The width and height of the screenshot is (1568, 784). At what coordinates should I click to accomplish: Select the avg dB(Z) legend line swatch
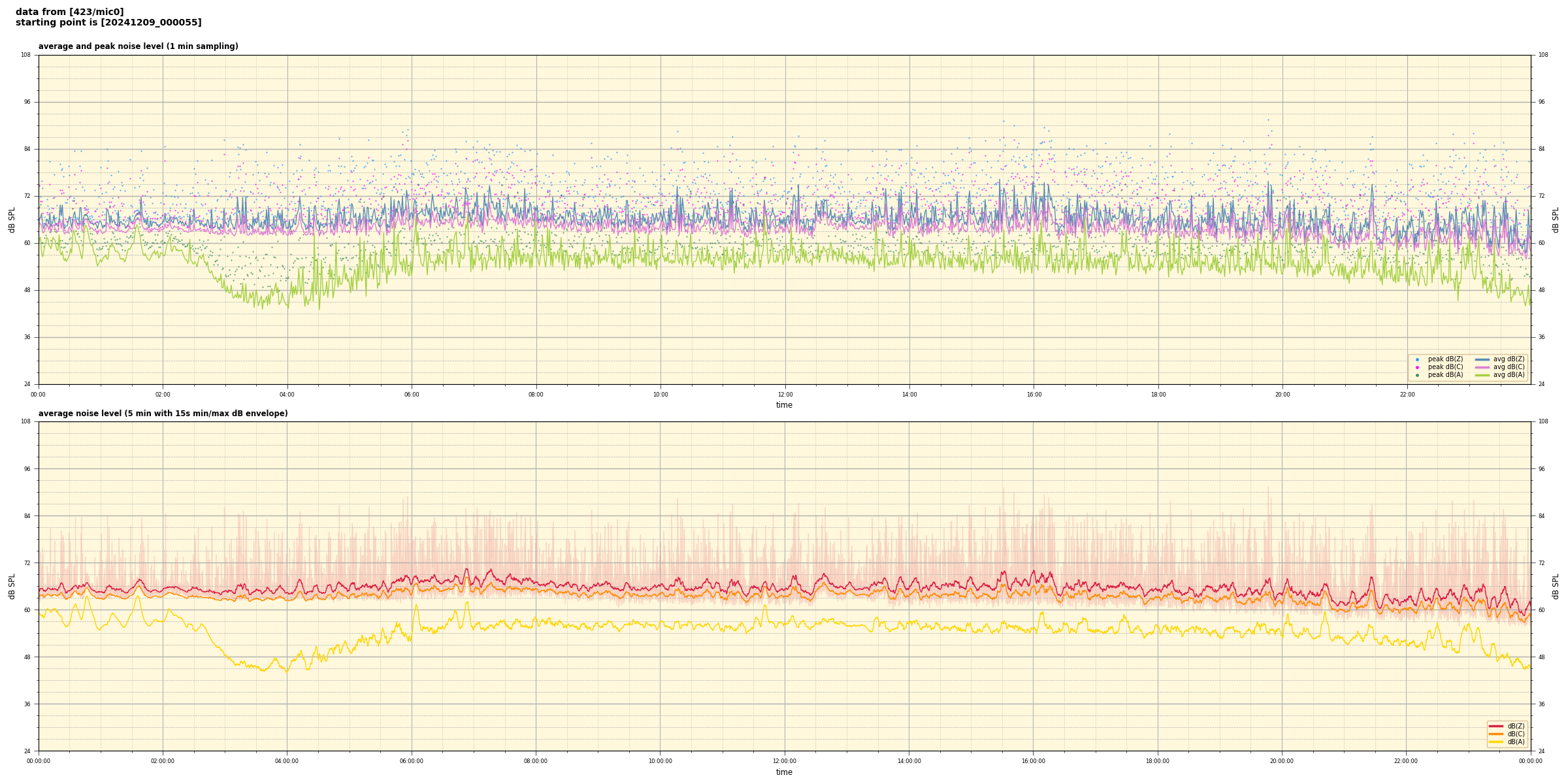[x=1482, y=359]
